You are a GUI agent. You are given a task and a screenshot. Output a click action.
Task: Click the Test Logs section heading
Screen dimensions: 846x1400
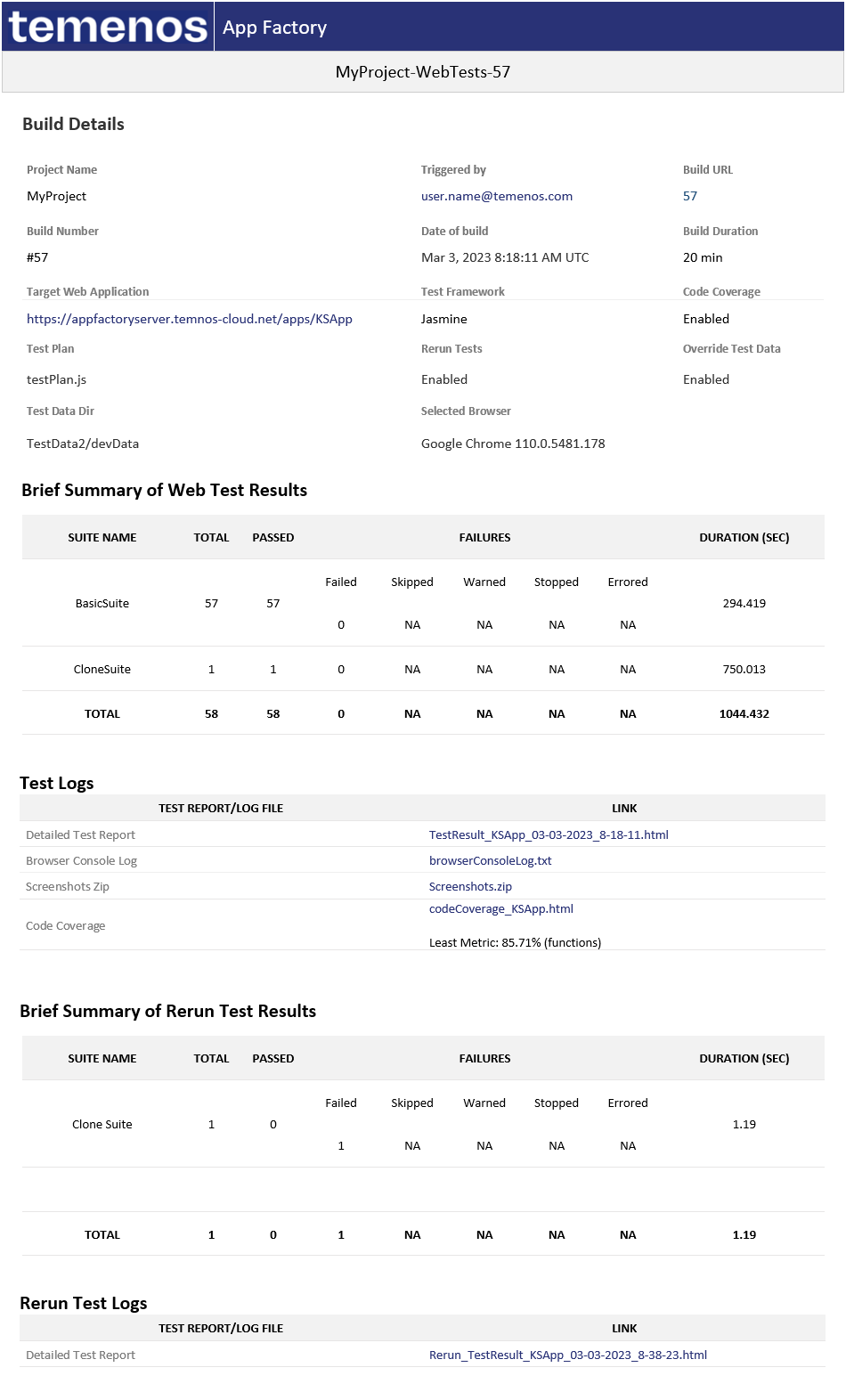click(x=57, y=784)
